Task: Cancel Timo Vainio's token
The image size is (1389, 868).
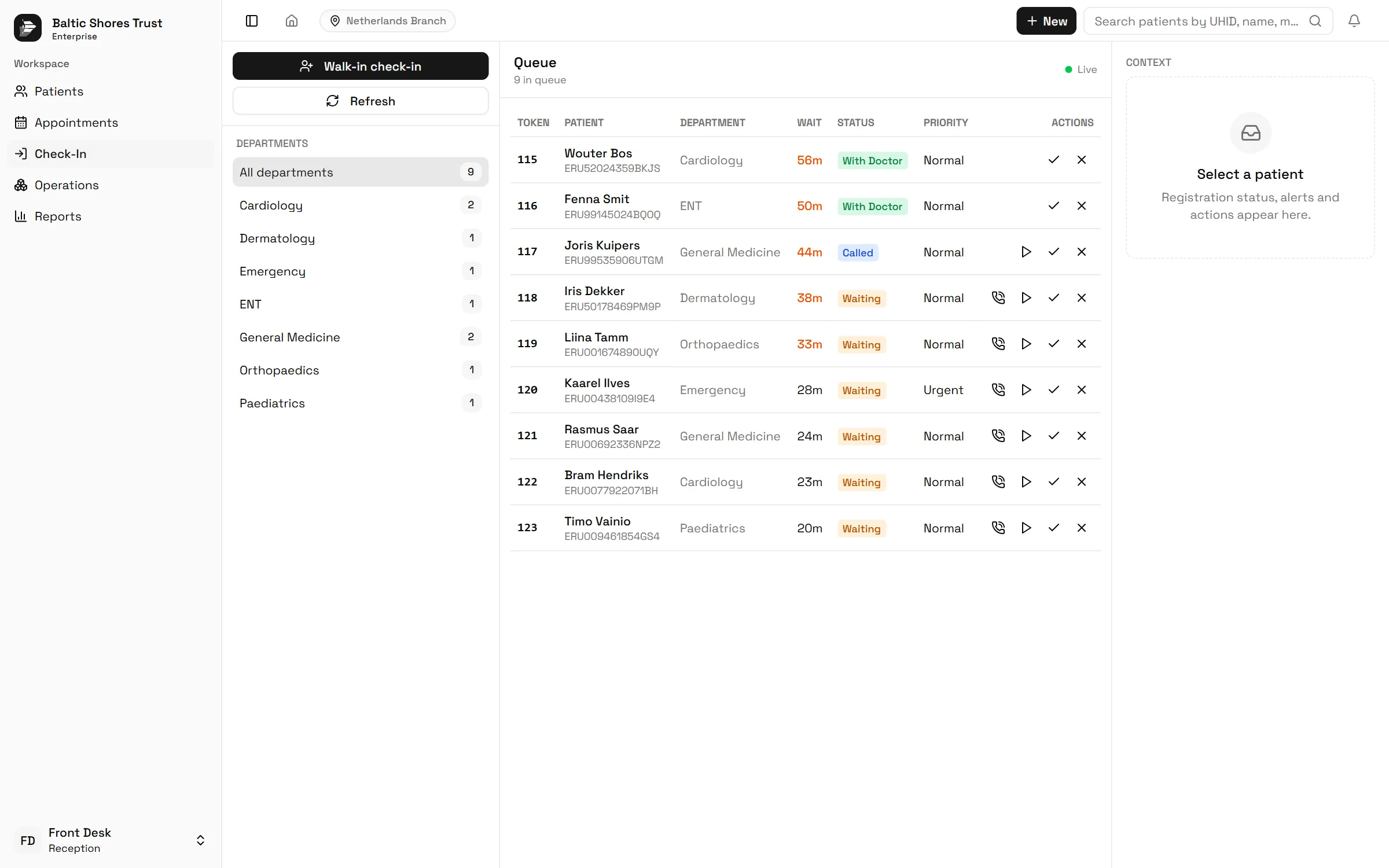Action: (x=1082, y=528)
